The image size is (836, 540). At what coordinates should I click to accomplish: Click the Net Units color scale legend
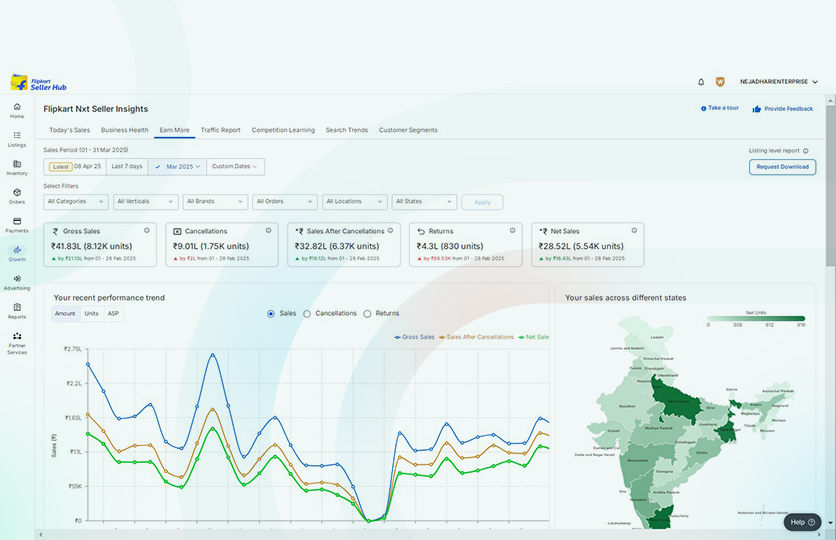point(755,318)
